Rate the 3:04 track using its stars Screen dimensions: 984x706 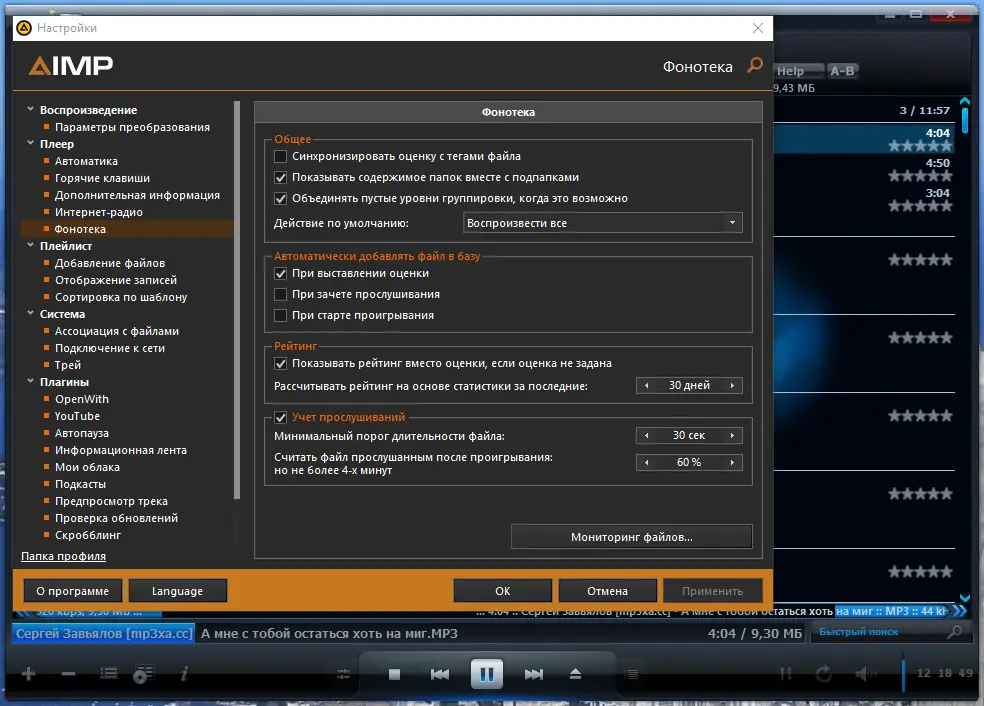coord(920,206)
